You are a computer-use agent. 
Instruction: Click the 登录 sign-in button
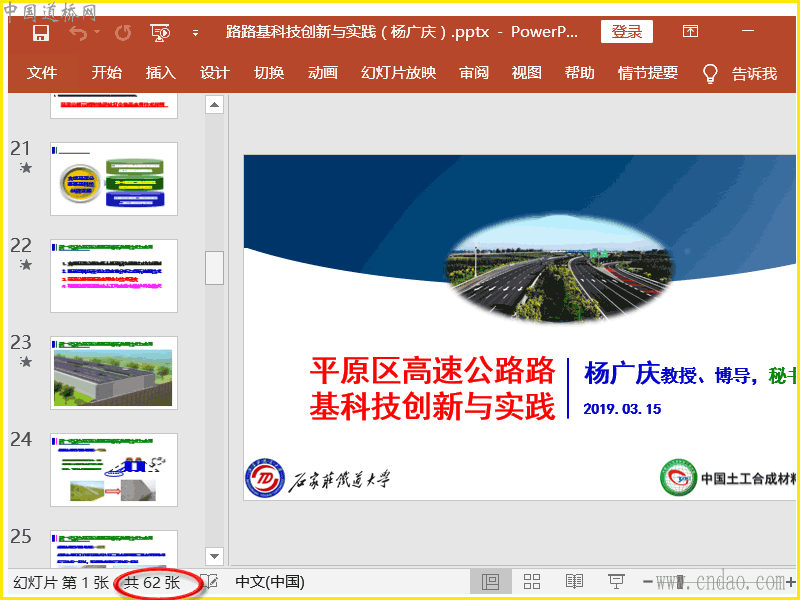coord(627,32)
